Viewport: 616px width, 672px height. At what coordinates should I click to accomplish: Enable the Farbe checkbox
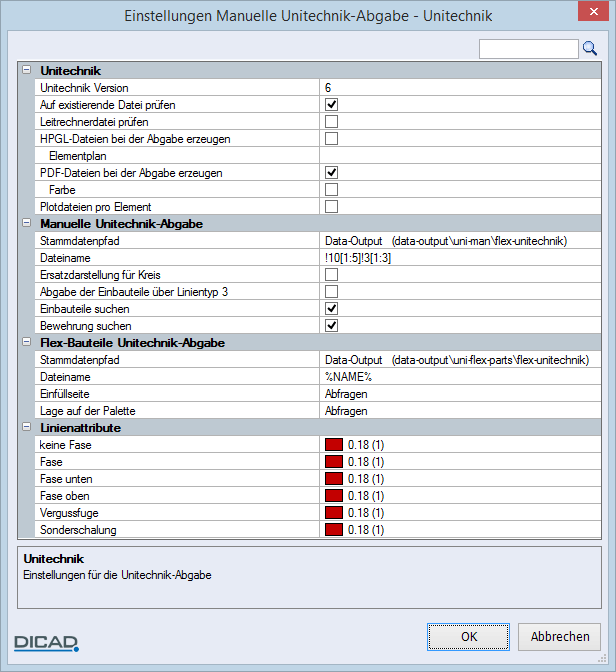331,189
